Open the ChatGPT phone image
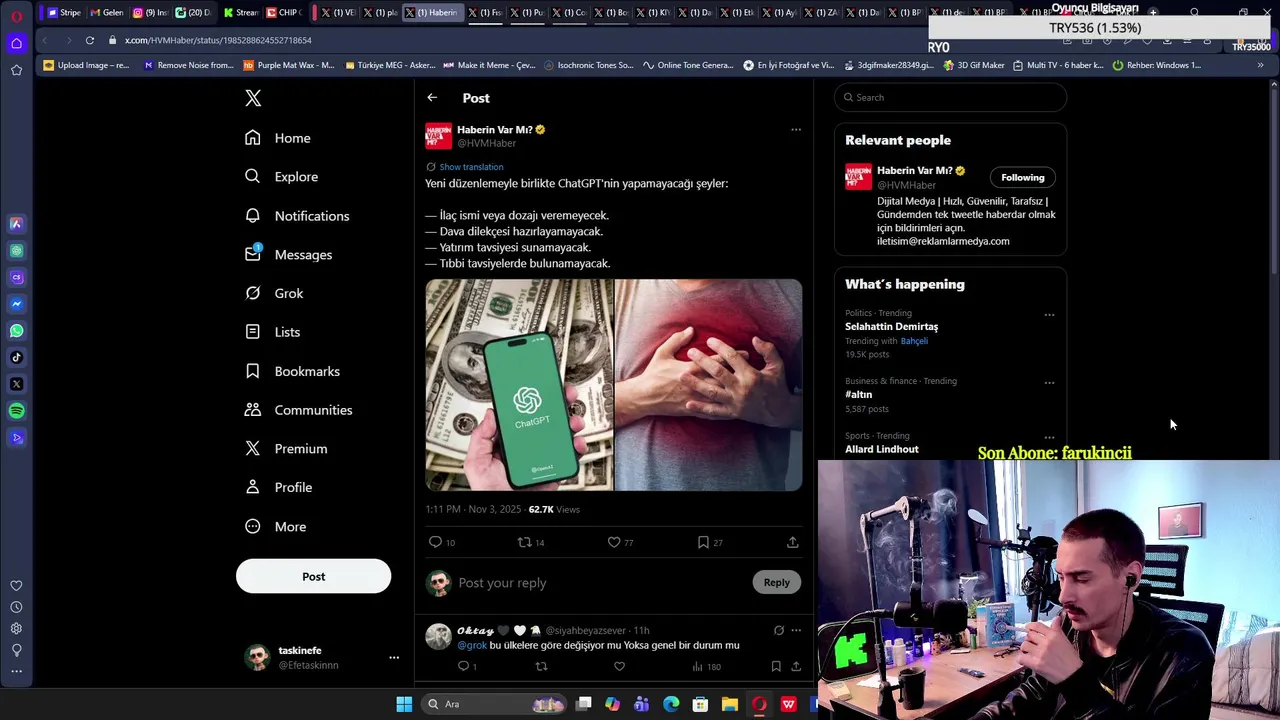1280x720 pixels. click(x=519, y=385)
